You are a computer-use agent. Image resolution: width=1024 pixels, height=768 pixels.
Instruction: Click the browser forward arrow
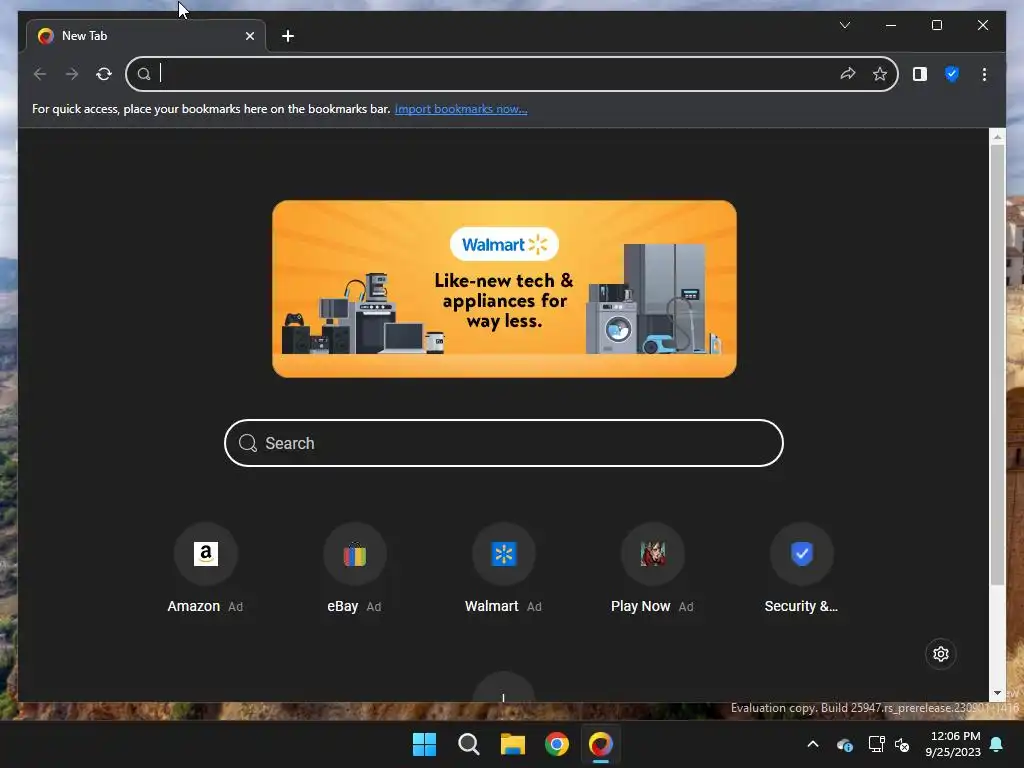(72, 74)
